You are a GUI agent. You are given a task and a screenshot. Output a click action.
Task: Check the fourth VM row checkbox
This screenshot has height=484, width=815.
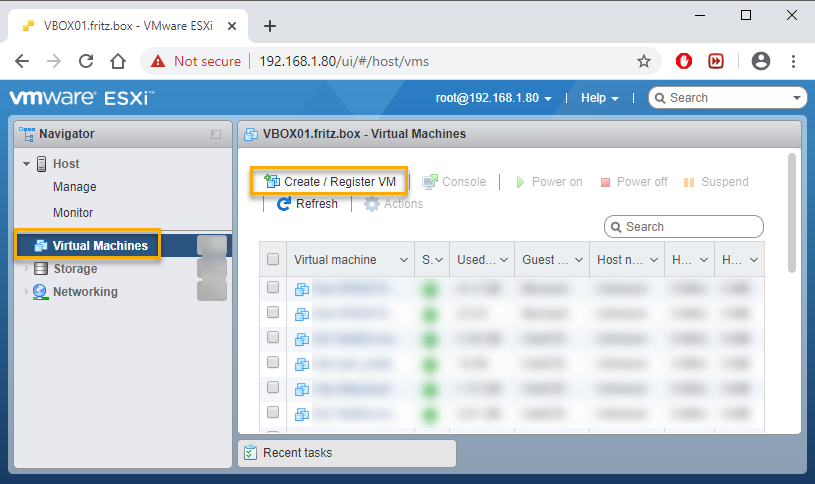pos(273,362)
